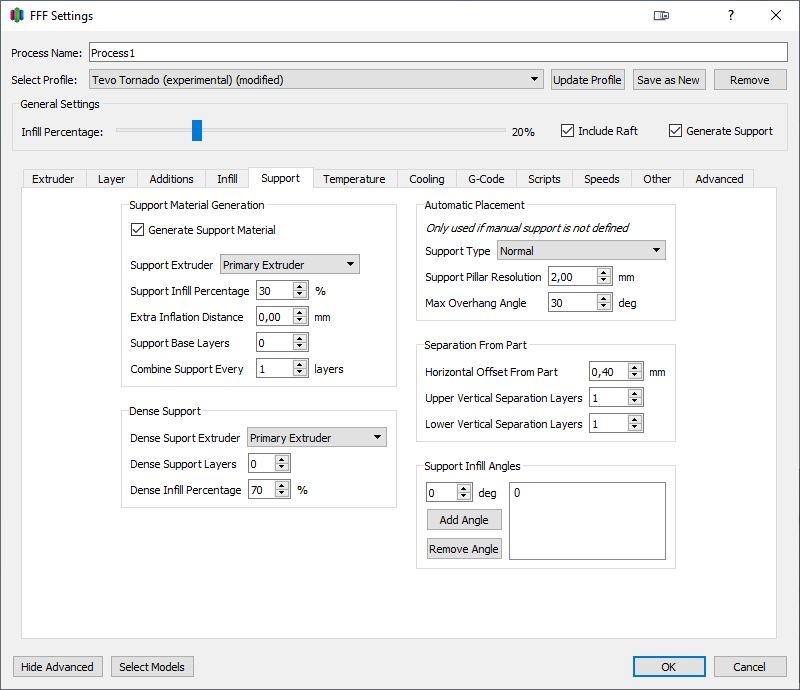Open the Support Extruder dropdown
Screen dimensions: 800x690
point(290,264)
